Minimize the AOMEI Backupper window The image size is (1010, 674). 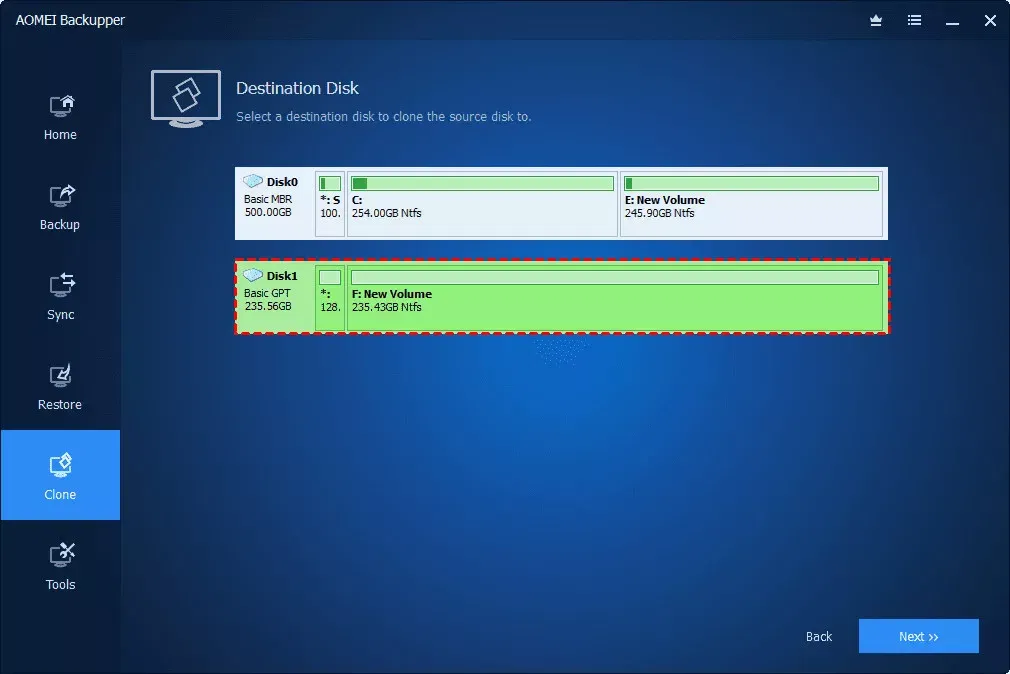point(953,21)
